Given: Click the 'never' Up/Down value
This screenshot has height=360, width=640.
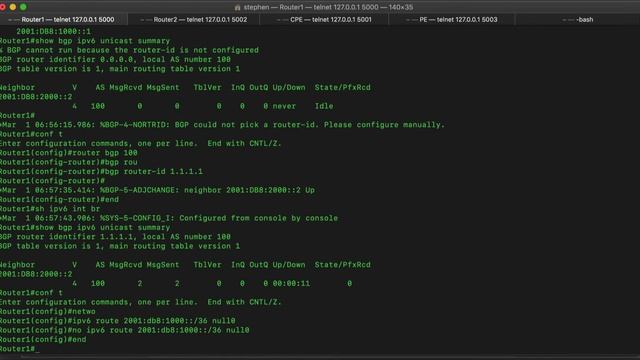Looking at the screenshot, I should 284,106.
